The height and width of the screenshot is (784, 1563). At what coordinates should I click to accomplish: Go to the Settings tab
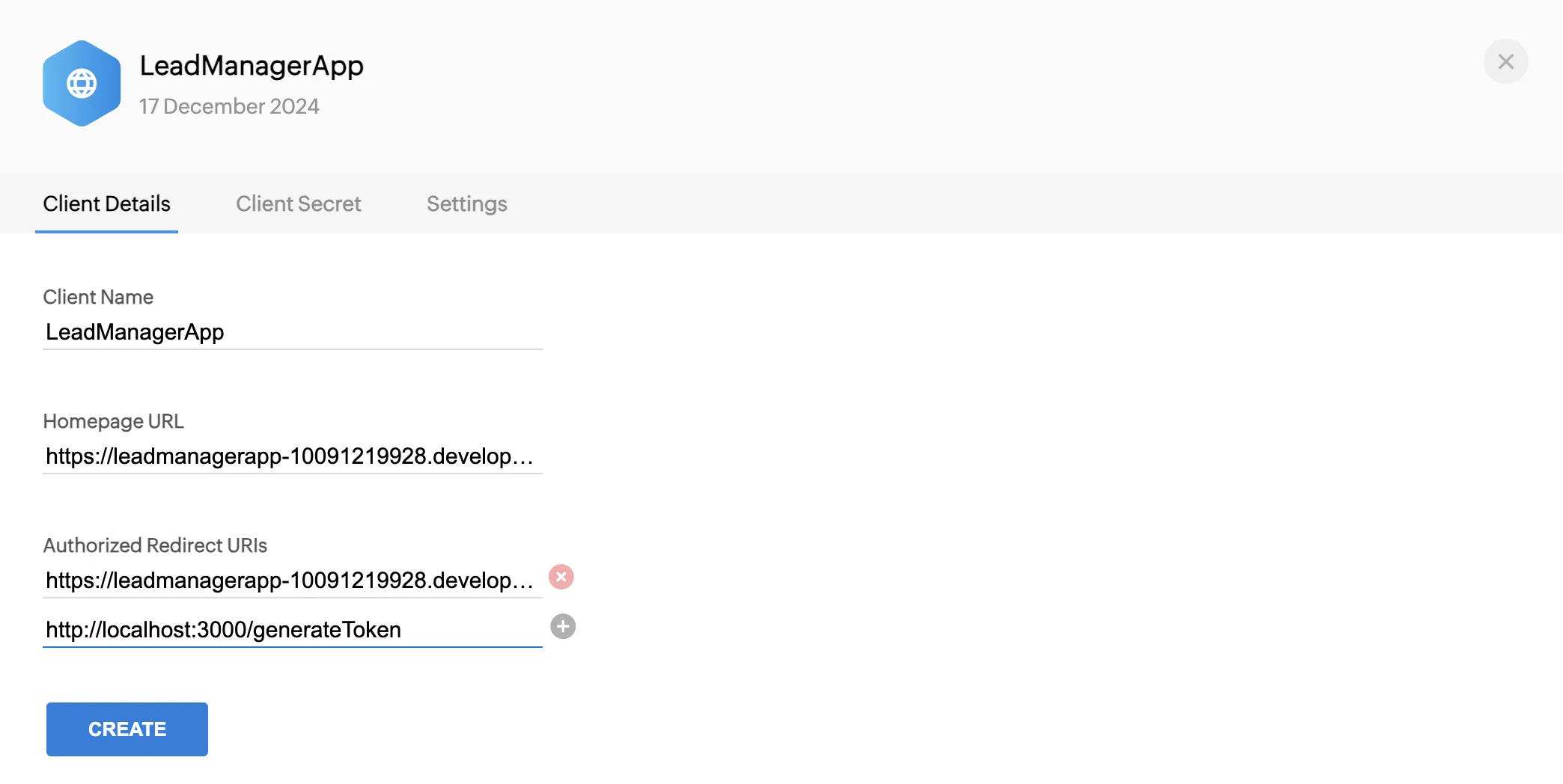coord(466,203)
